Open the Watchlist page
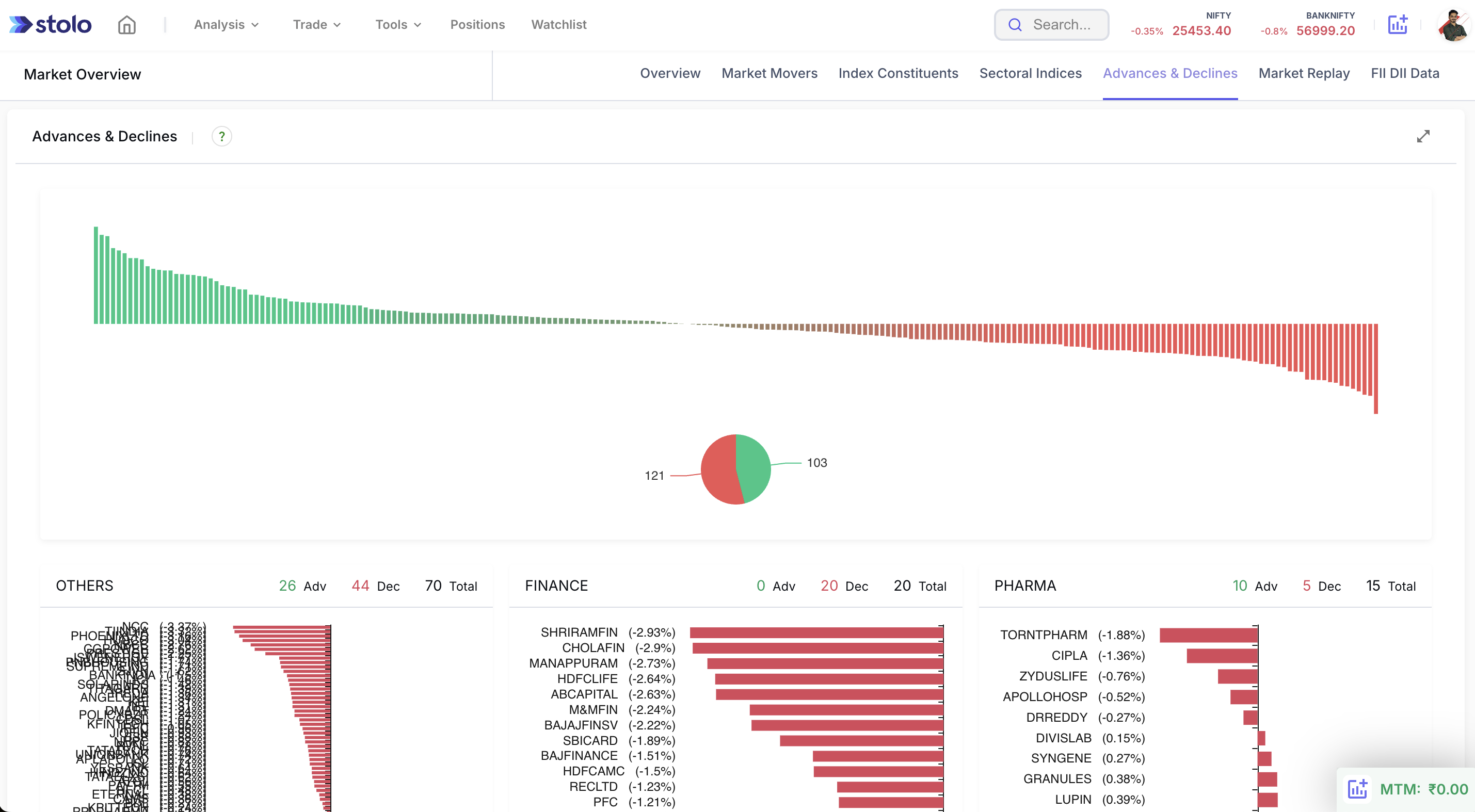Viewport: 1475px width, 812px height. coord(559,25)
